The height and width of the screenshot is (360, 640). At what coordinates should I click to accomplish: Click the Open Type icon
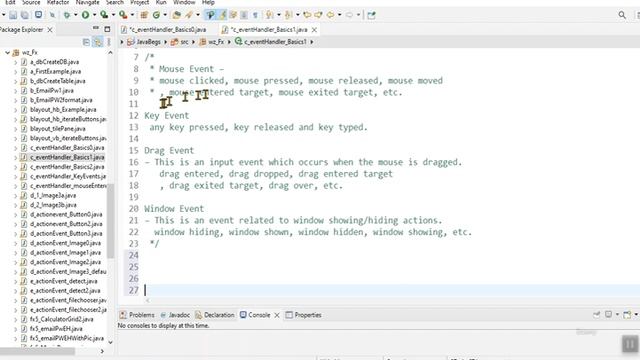(177, 15)
